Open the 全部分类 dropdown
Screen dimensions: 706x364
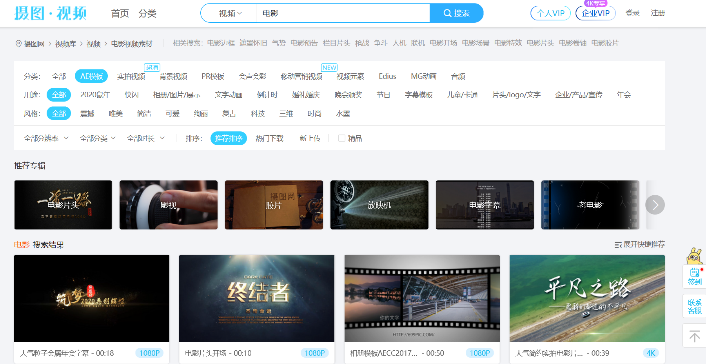coord(97,138)
